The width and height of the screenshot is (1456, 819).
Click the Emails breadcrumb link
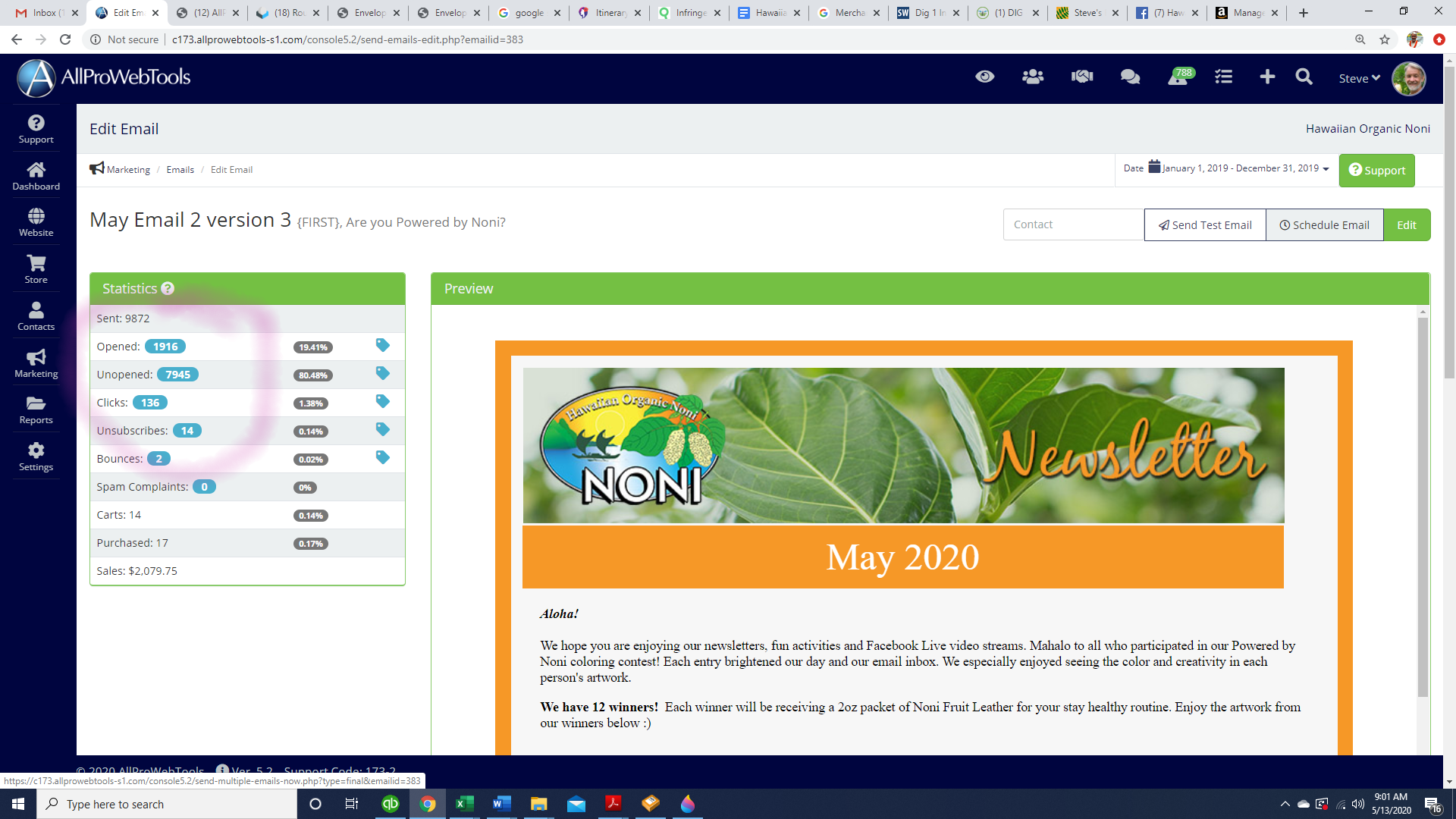click(x=180, y=169)
